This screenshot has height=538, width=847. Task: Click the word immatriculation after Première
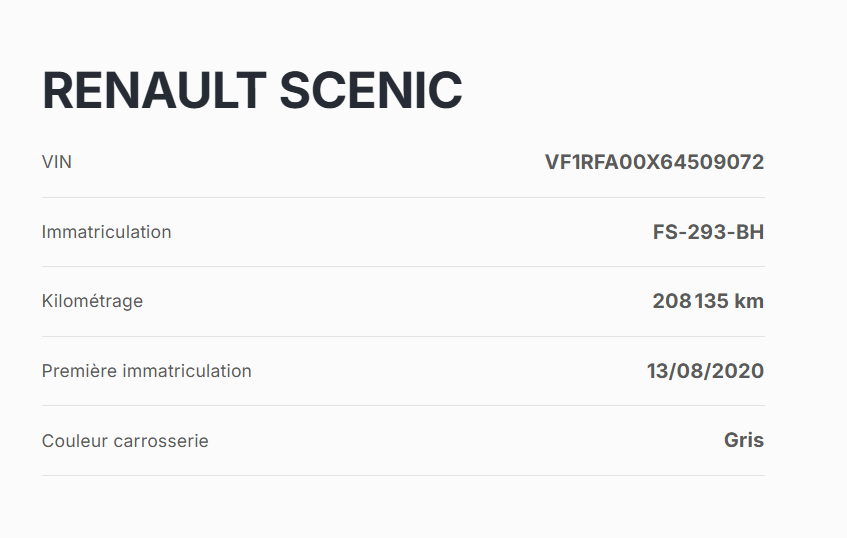[x=187, y=371]
